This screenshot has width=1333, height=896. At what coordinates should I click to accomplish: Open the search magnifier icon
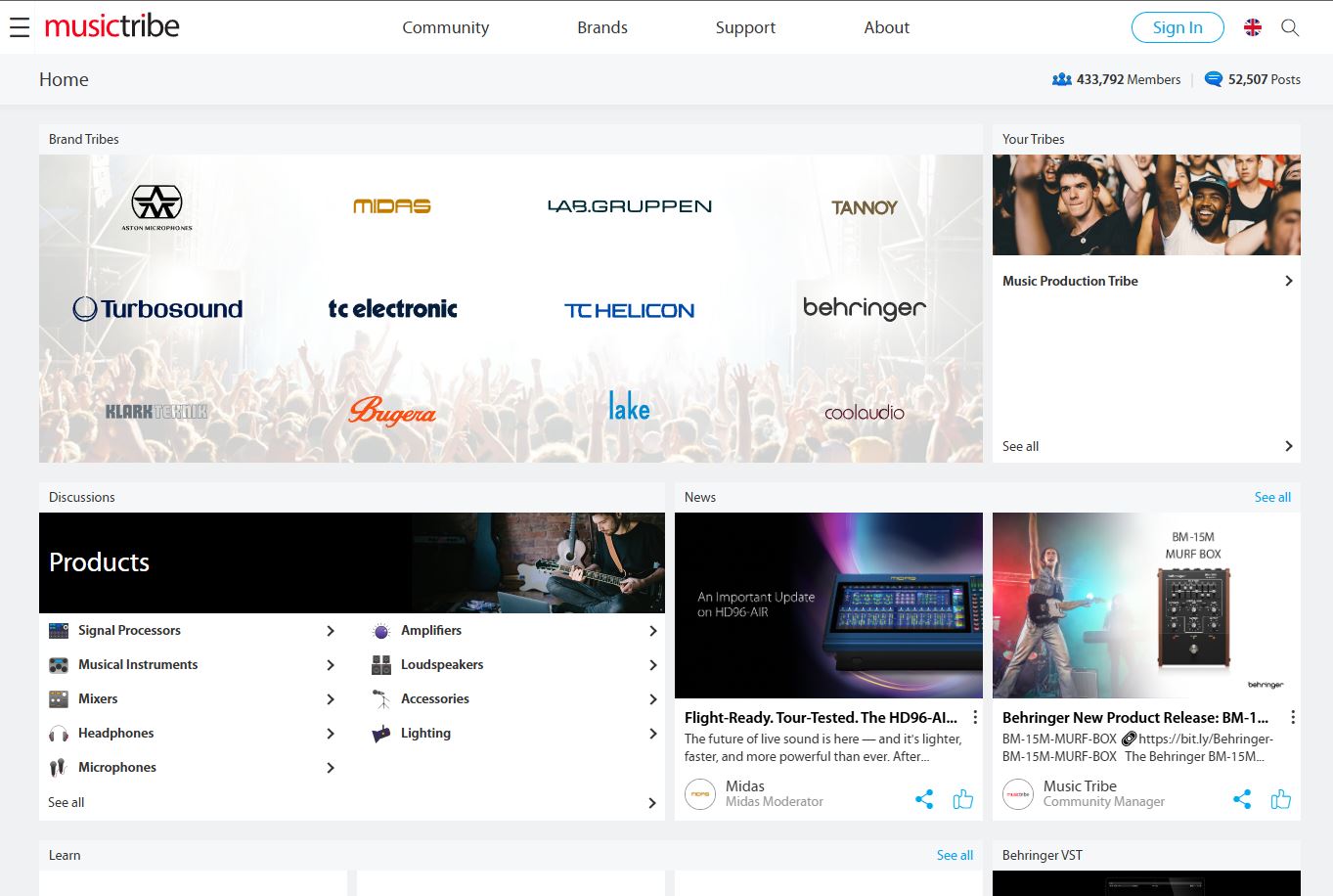point(1290,27)
